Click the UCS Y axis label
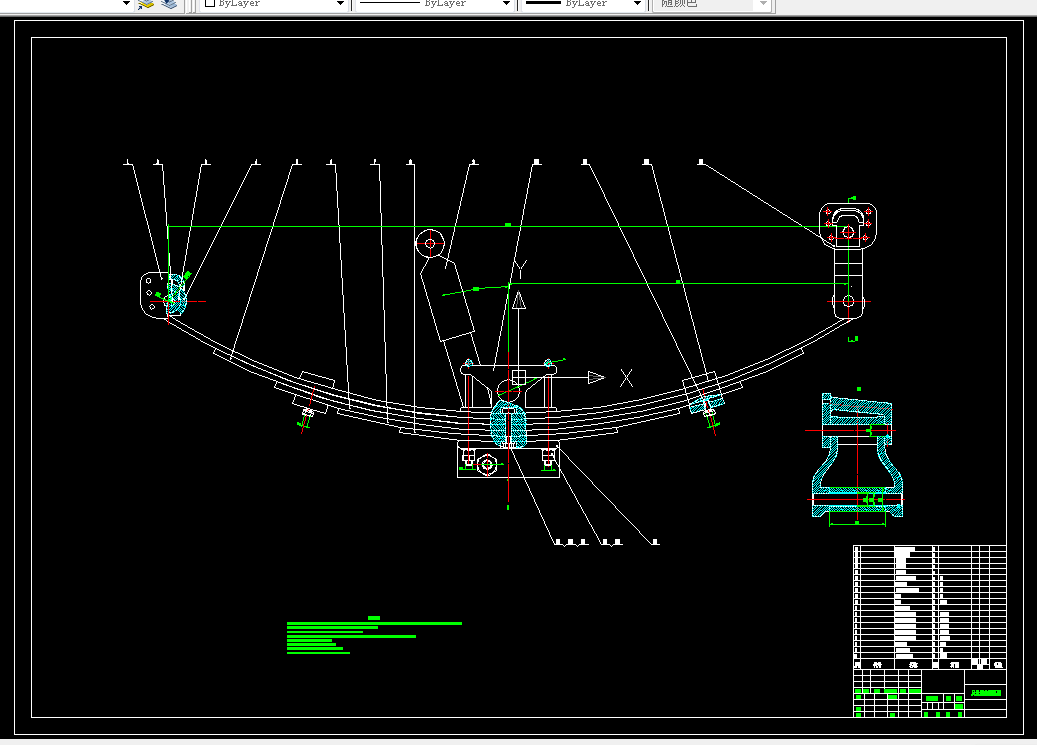Viewport: 1037px width, 745px height. pos(521,269)
